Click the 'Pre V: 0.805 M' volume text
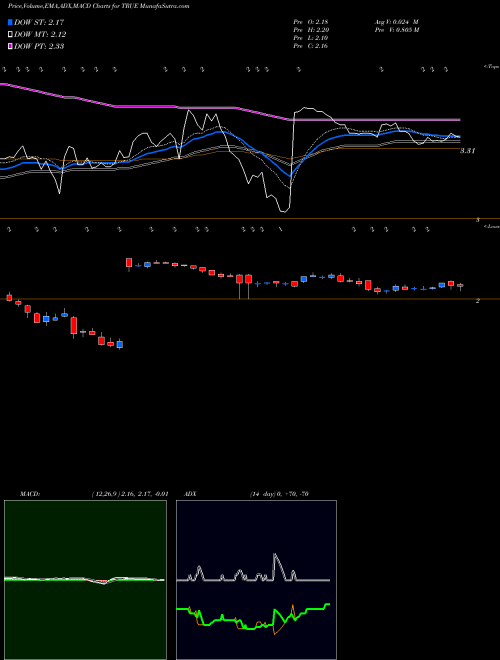The height and width of the screenshot is (660, 500). coord(397,30)
